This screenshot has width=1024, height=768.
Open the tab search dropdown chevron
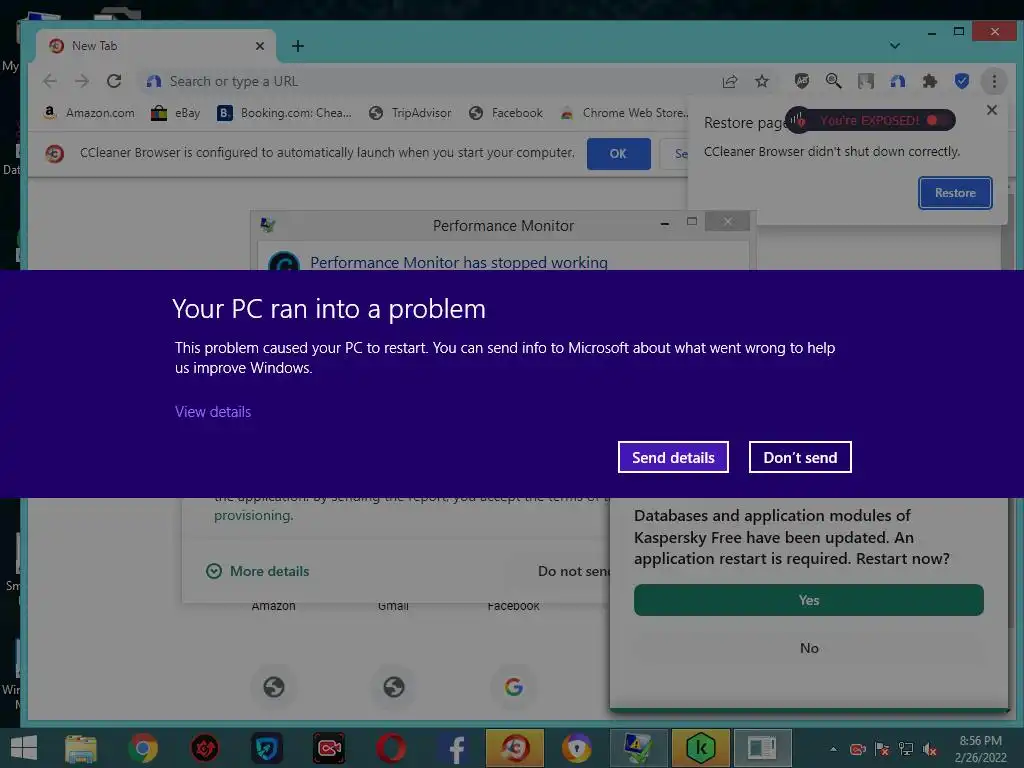[895, 46]
